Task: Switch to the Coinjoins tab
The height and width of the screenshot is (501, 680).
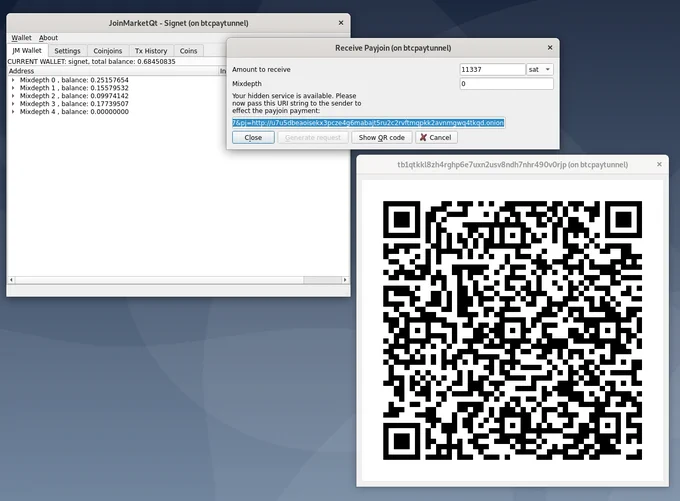Action: click(108, 51)
